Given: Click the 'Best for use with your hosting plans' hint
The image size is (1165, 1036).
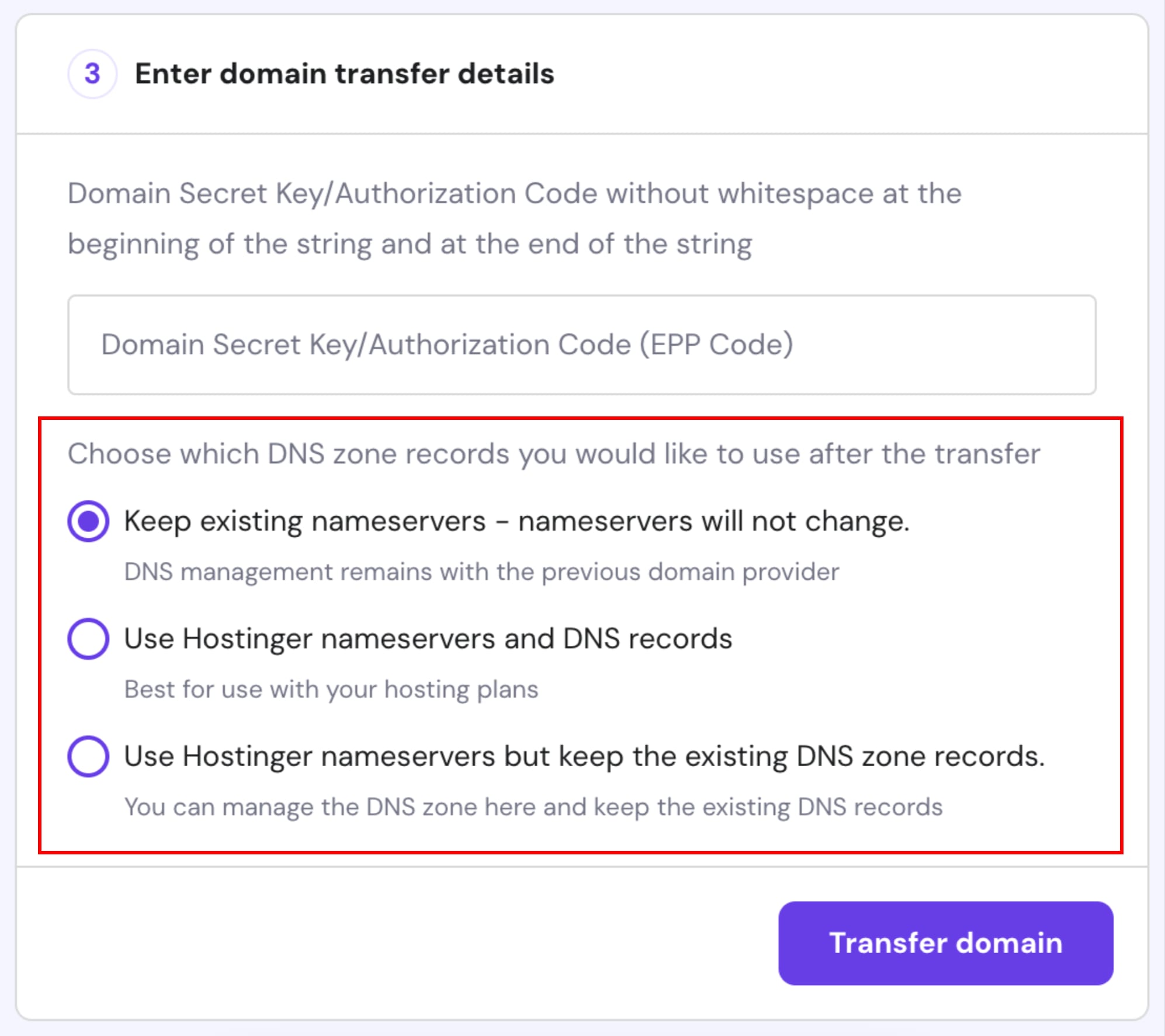Looking at the screenshot, I should coord(331,689).
